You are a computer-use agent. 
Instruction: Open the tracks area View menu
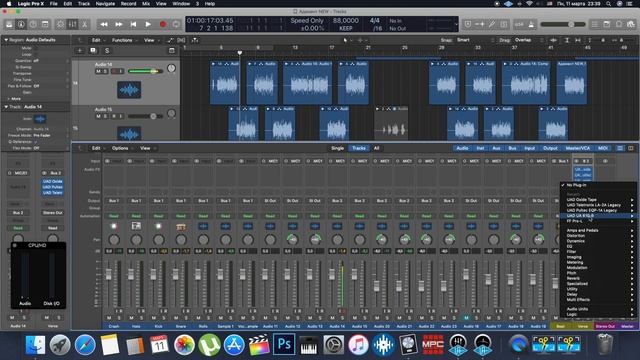point(151,40)
